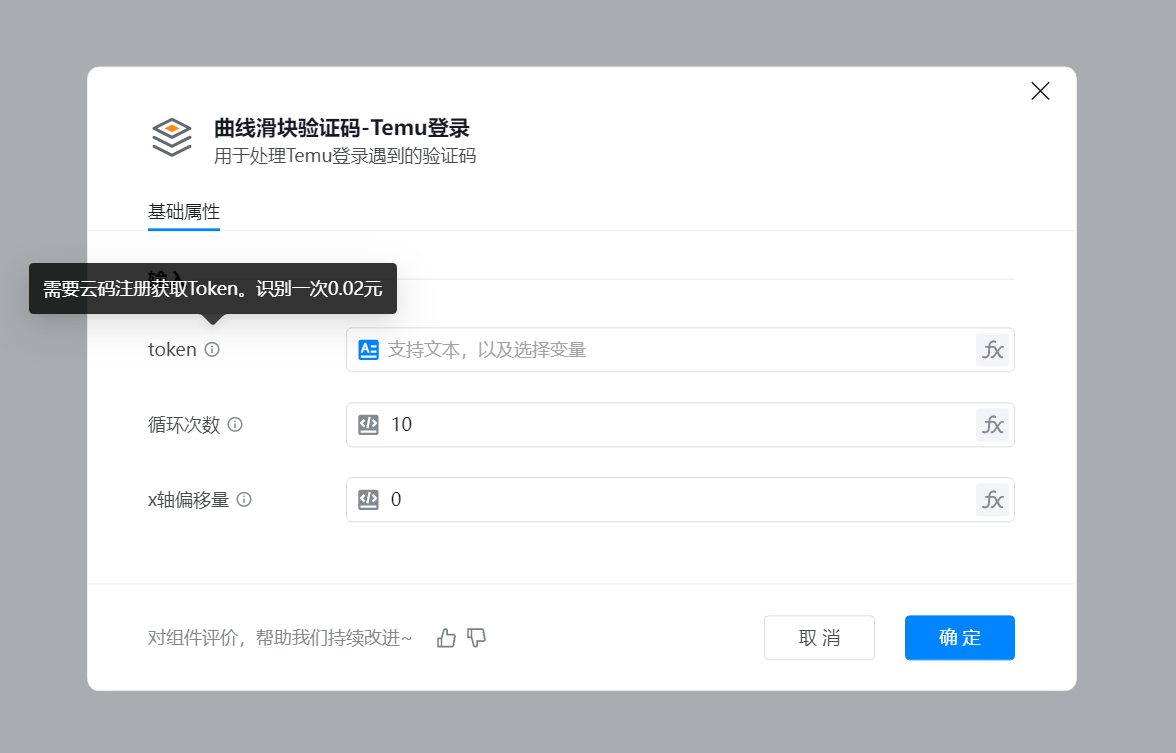Click the code-mode icon in the 循环次数 field

(x=368, y=425)
